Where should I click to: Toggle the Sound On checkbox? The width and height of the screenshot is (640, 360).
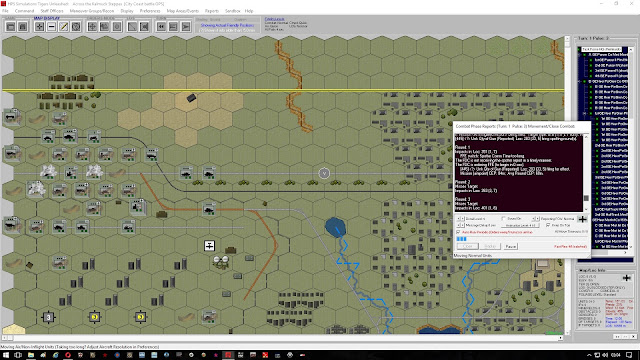coord(504,218)
